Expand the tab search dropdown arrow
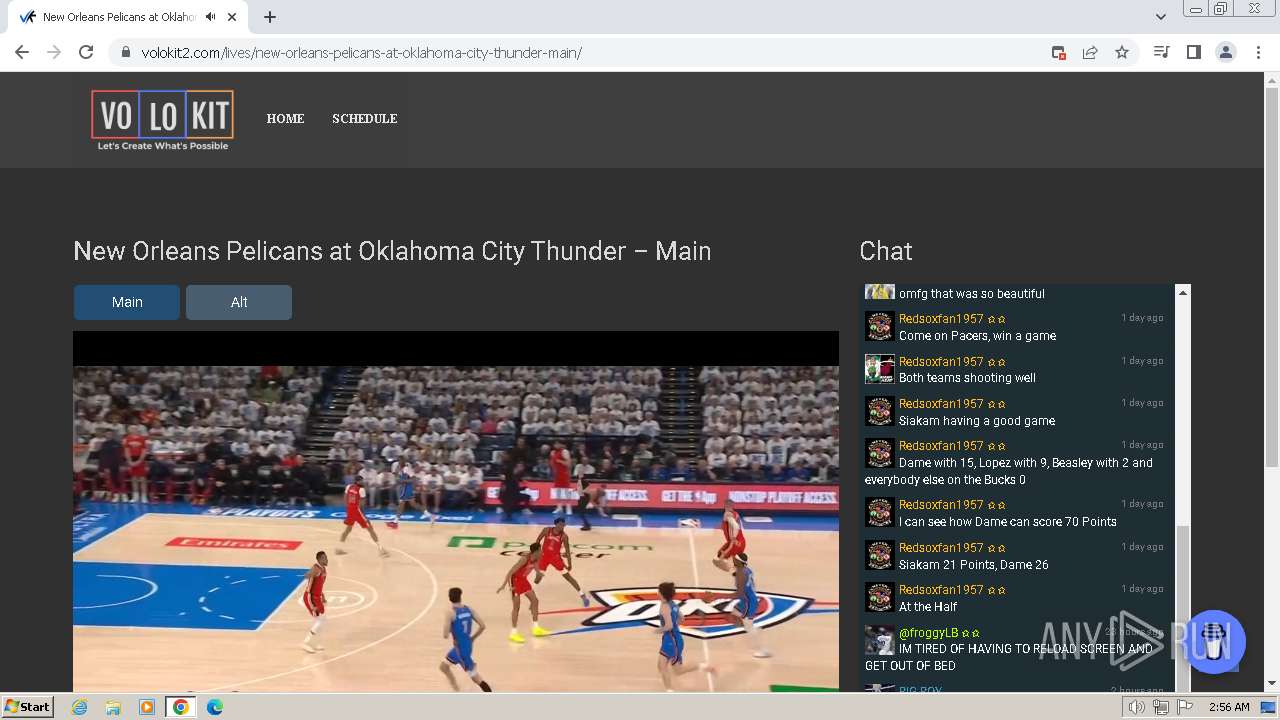Image resolution: width=1280 pixels, height=720 pixels. (1160, 17)
